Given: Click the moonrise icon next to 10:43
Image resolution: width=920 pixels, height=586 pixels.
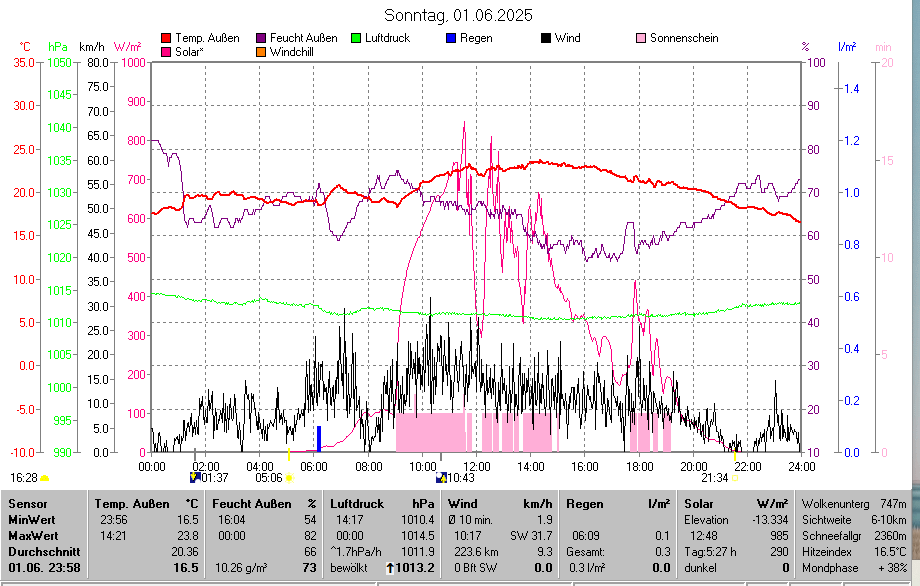Looking at the screenshot, I should pos(441,477).
